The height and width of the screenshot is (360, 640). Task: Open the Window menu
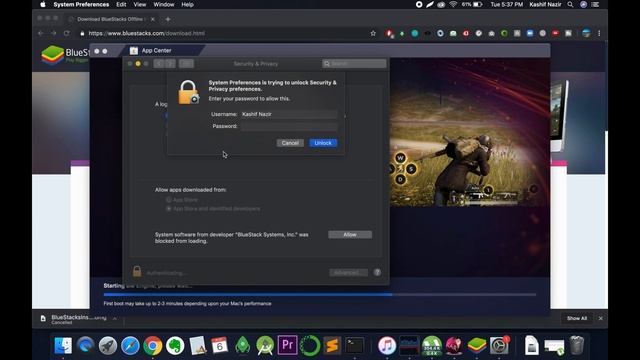164,4
